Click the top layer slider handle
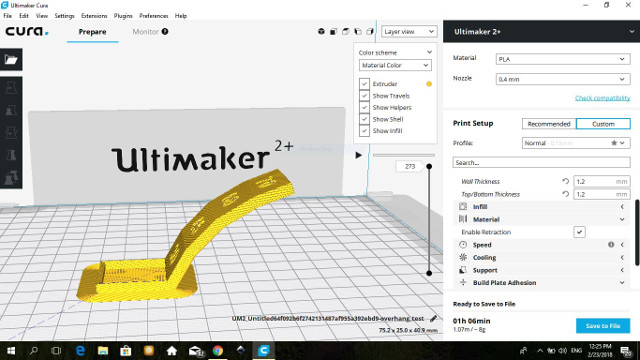The height and width of the screenshot is (360, 640). click(x=429, y=166)
